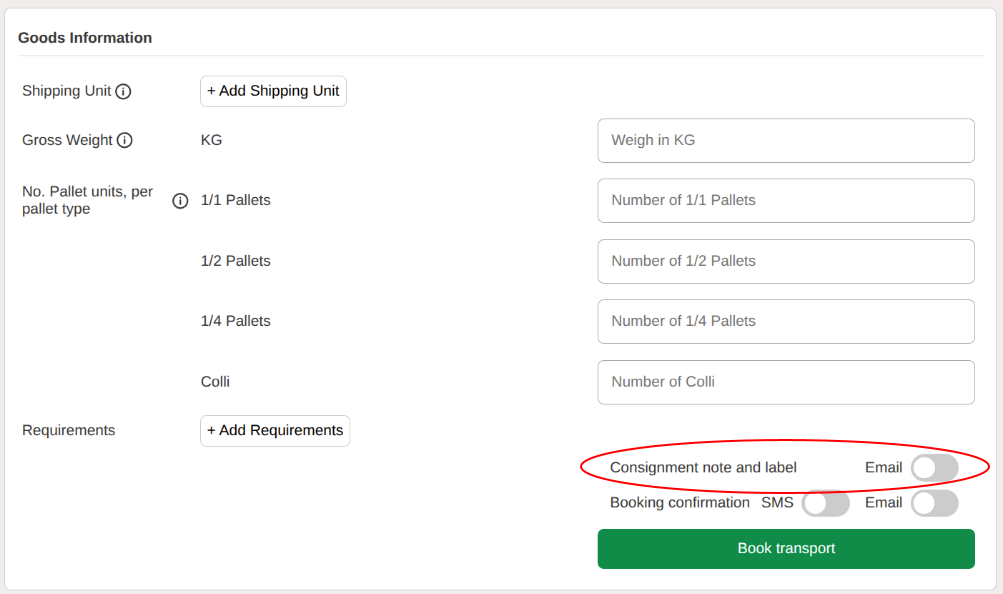The image size is (1003, 594).
Task: Select the Number of 1/2 Pallets input
Action: coord(786,261)
